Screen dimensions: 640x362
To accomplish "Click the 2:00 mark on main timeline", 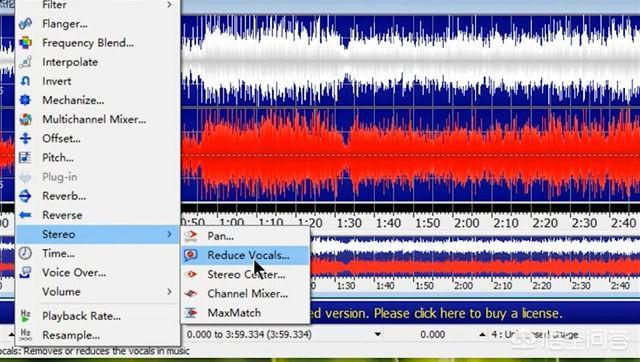I will click(x=467, y=223).
